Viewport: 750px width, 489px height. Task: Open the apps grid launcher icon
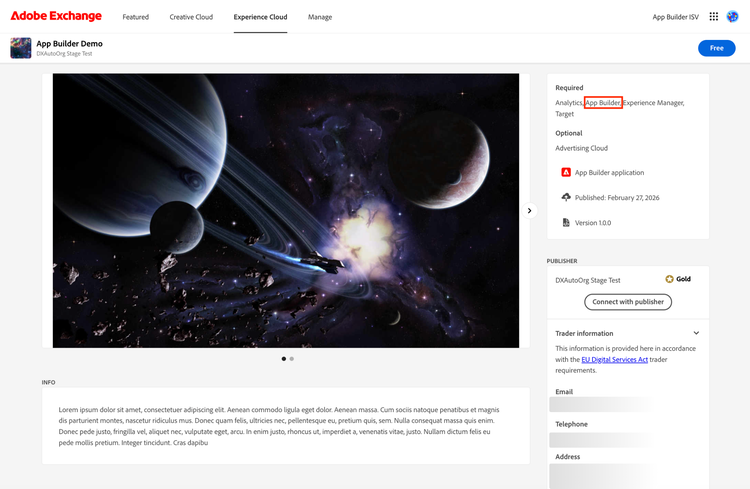click(x=714, y=17)
